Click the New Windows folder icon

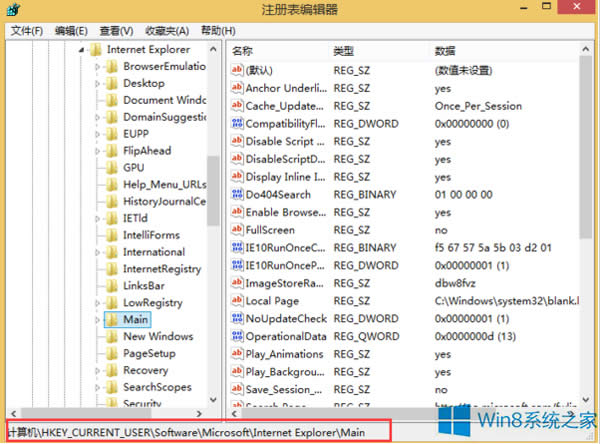(112, 336)
